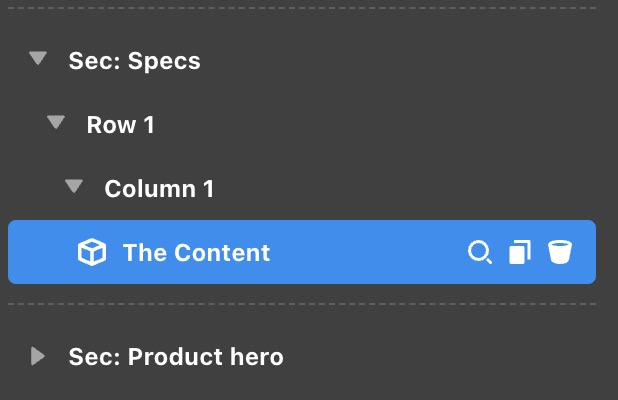The image size is (618, 400).
Task: Duplicate The Content element
Action: [519, 253]
